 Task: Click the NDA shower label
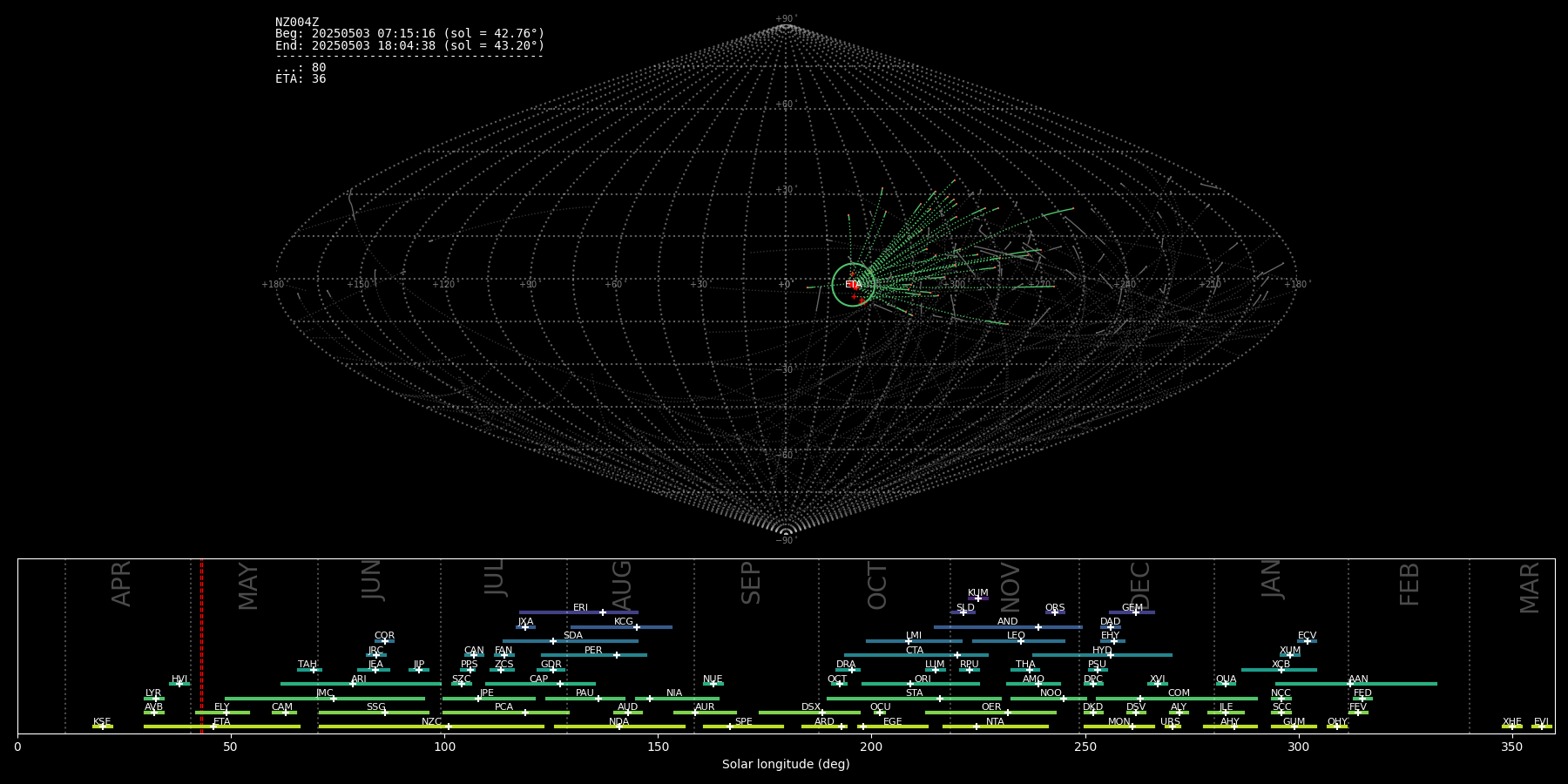(618, 721)
